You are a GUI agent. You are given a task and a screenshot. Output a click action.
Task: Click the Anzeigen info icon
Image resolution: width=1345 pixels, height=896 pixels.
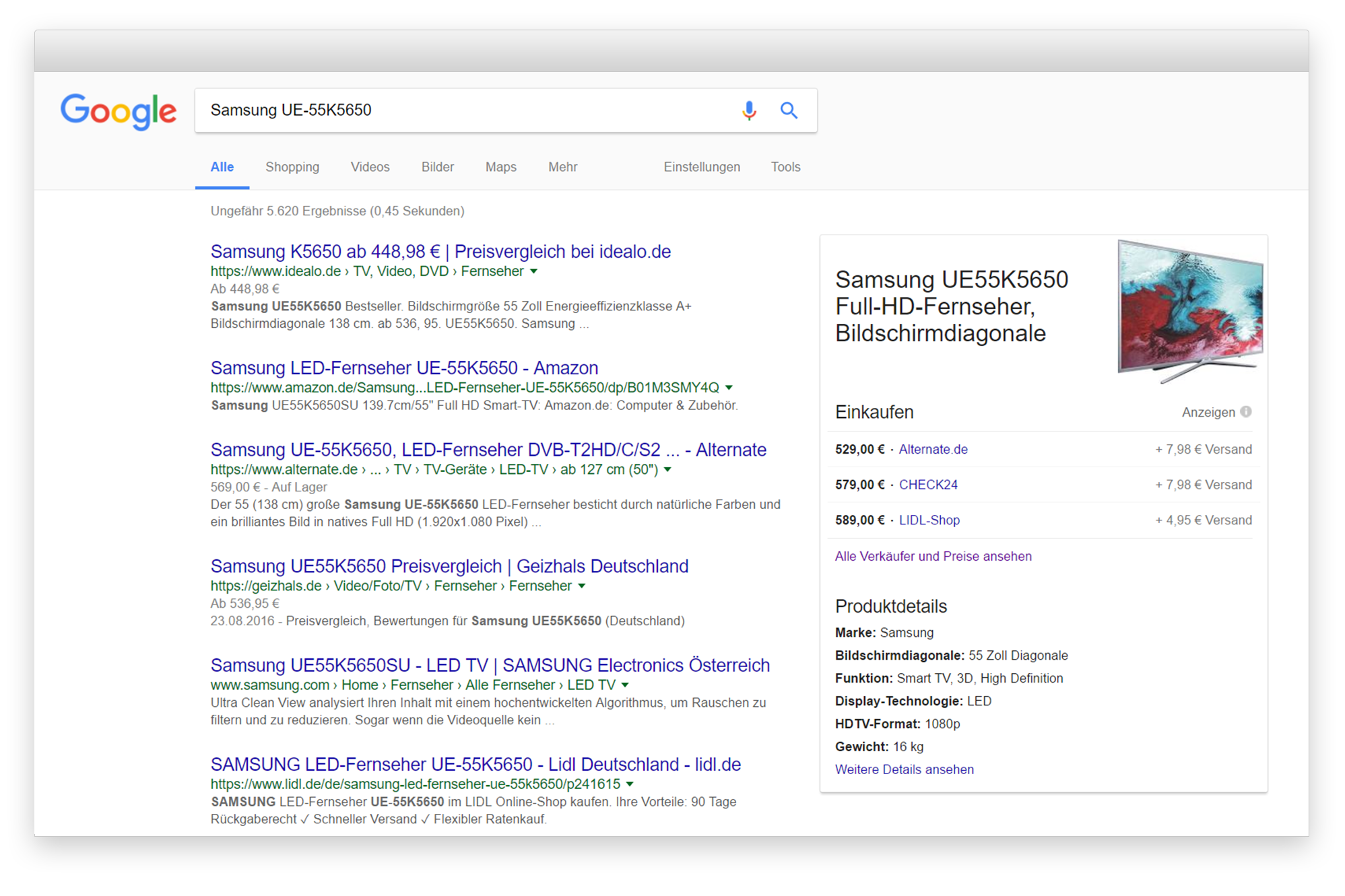click(1246, 411)
